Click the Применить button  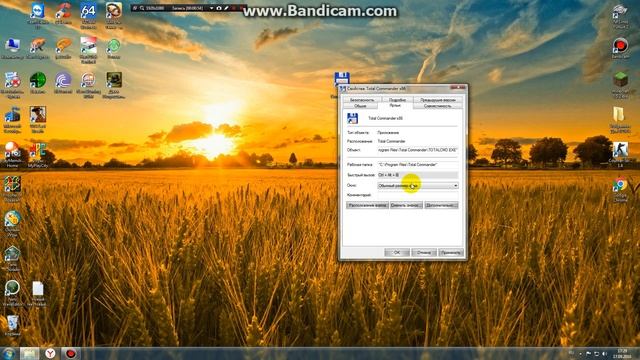click(x=451, y=253)
